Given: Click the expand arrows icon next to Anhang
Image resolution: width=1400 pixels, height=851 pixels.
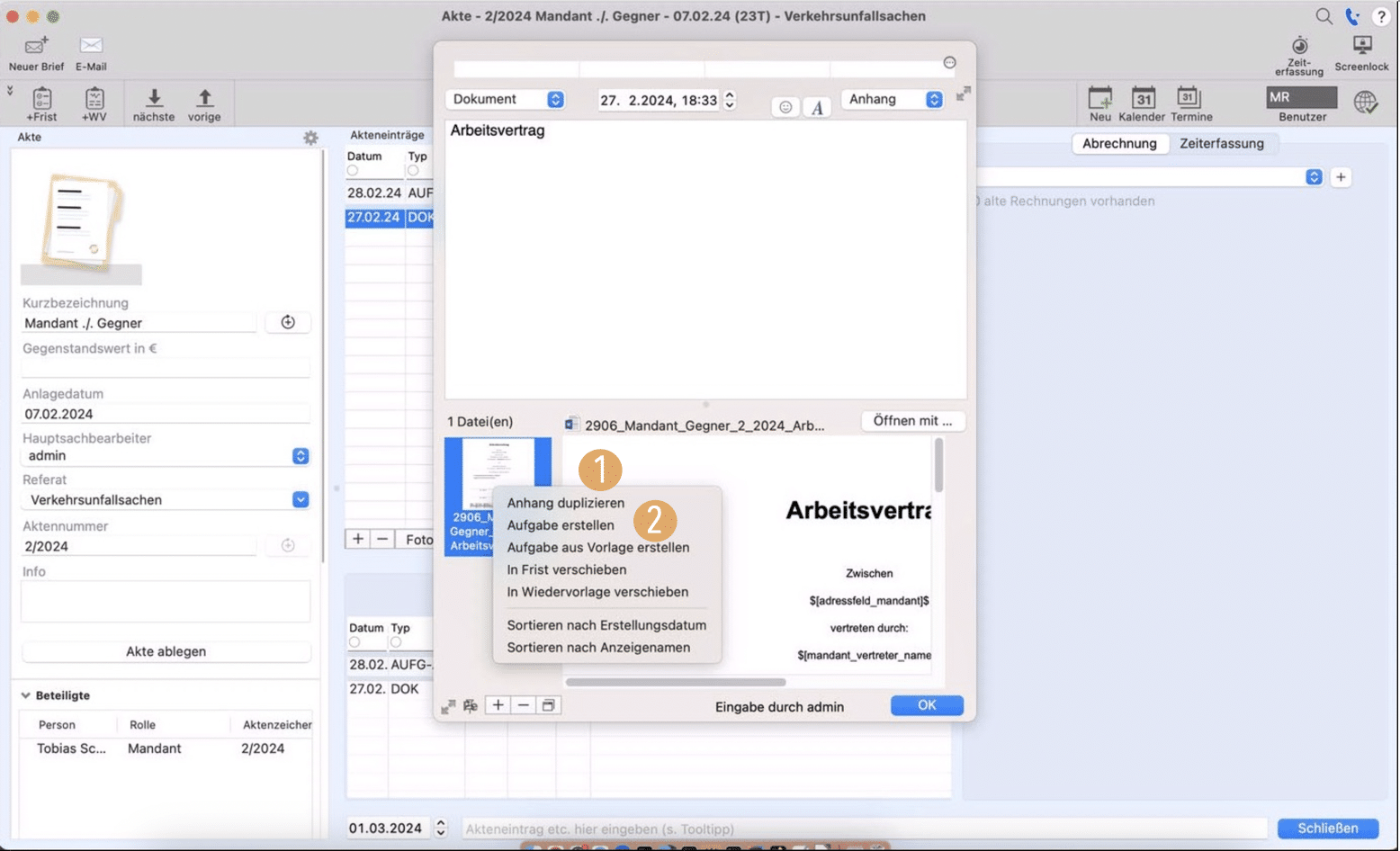Looking at the screenshot, I should [964, 94].
